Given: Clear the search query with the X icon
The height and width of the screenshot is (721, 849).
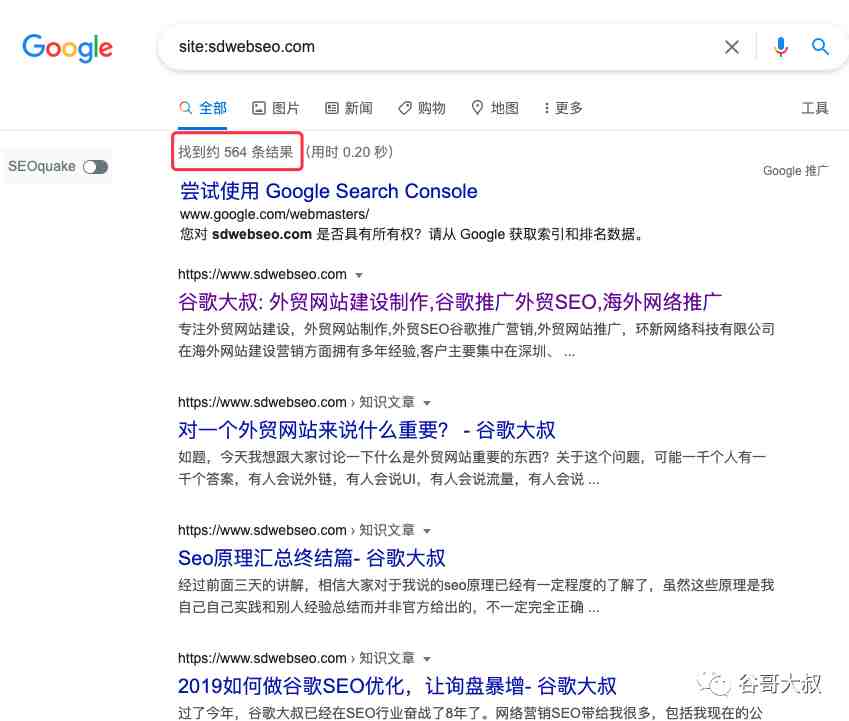Looking at the screenshot, I should coord(732,47).
